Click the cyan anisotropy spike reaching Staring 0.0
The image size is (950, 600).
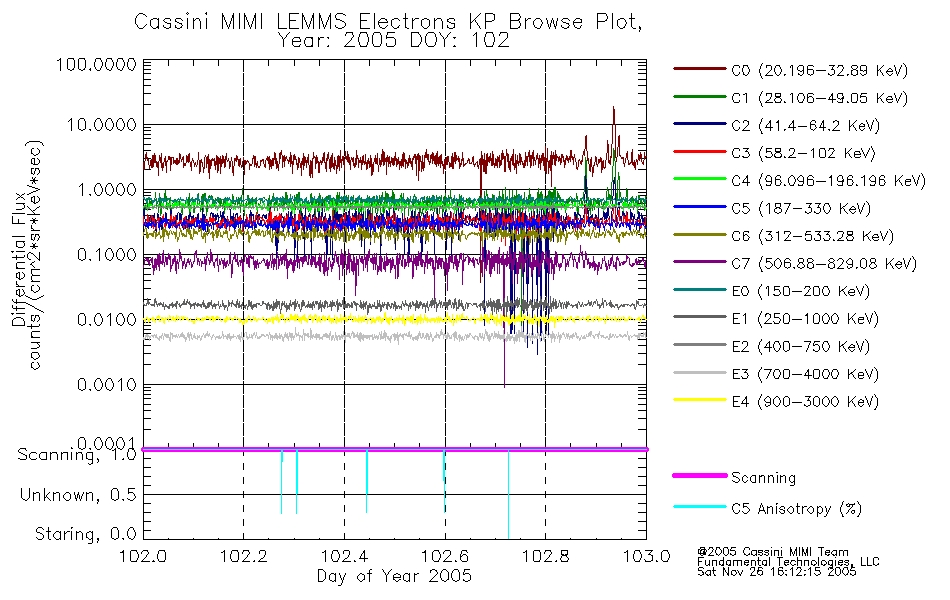point(508,494)
